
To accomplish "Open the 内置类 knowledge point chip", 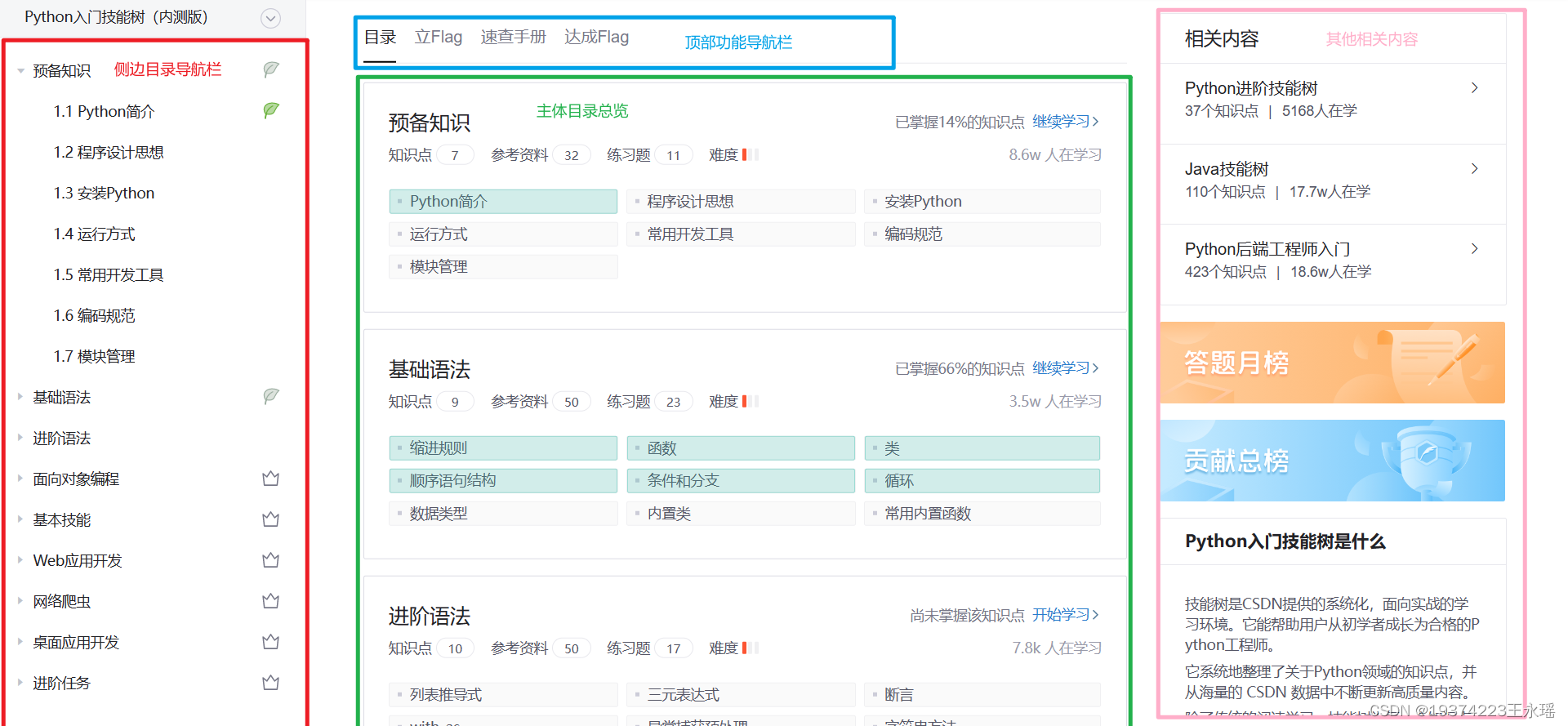I will click(x=741, y=514).
